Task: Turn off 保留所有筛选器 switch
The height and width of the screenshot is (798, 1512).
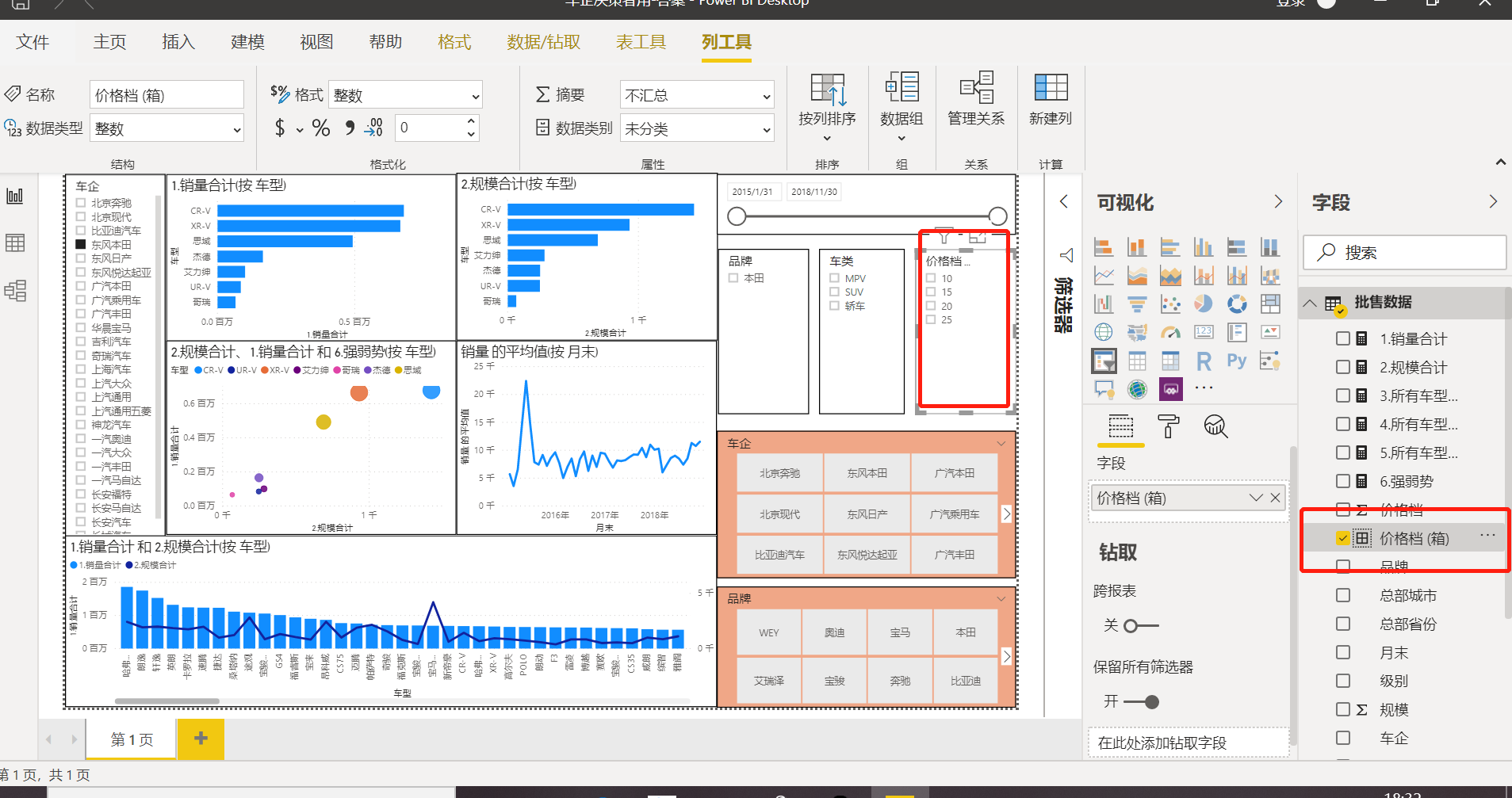Action: click(x=1142, y=702)
